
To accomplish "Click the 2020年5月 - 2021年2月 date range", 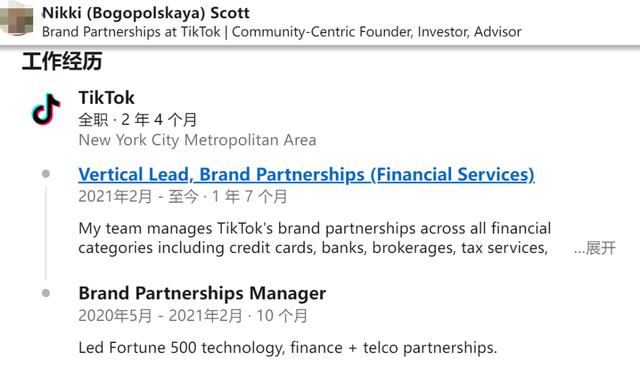I will (x=160, y=315).
